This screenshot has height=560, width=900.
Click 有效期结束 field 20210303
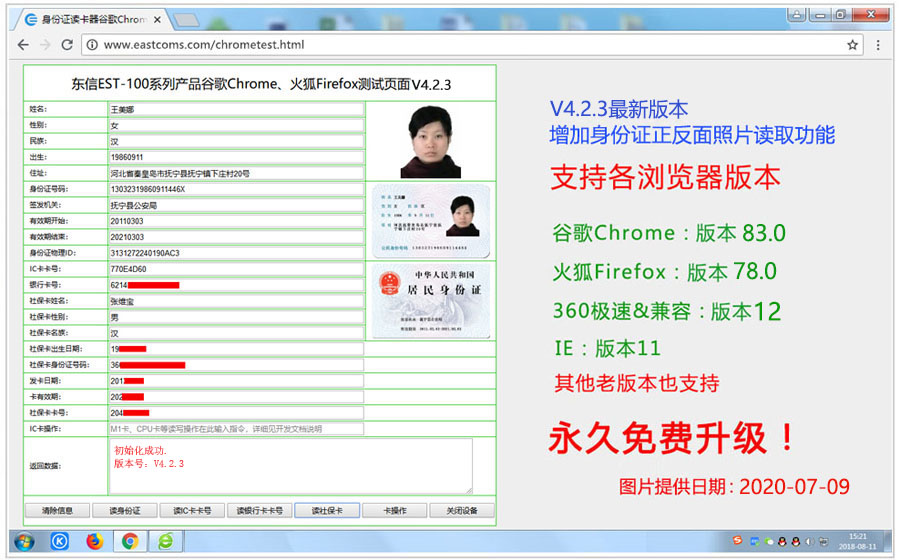(x=236, y=237)
